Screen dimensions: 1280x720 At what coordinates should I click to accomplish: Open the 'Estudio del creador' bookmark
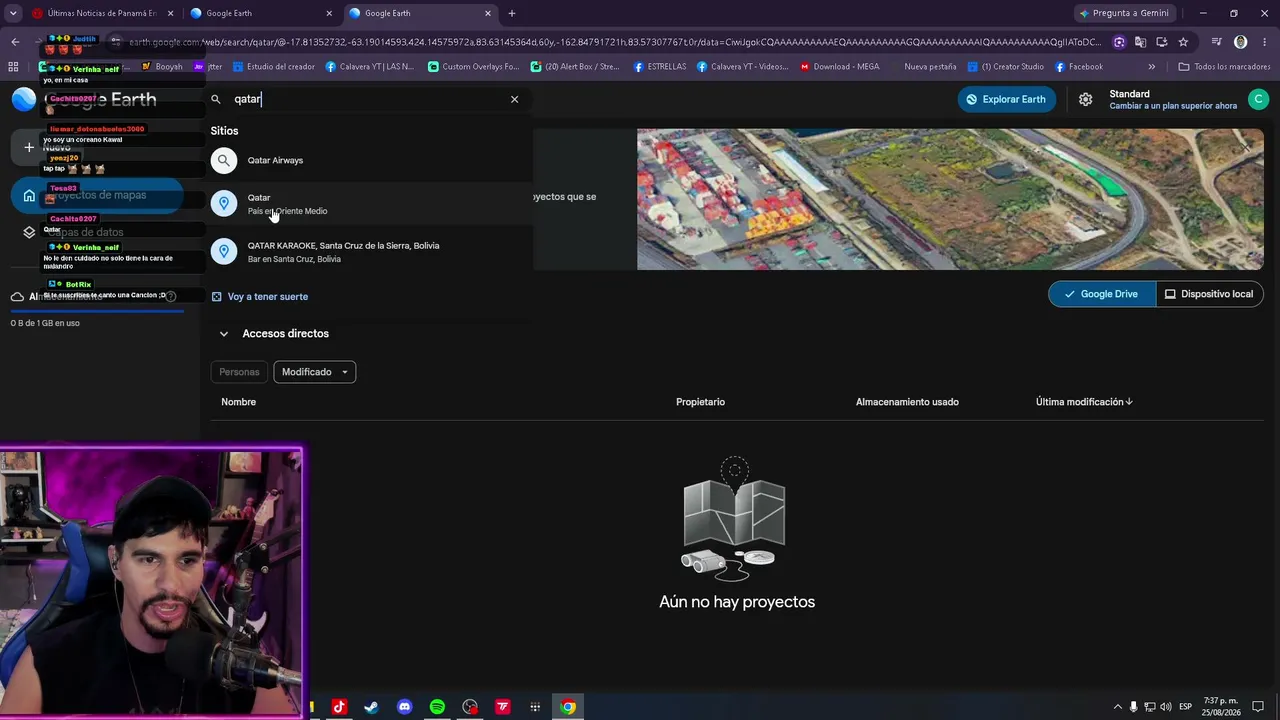pyautogui.click(x=274, y=67)
